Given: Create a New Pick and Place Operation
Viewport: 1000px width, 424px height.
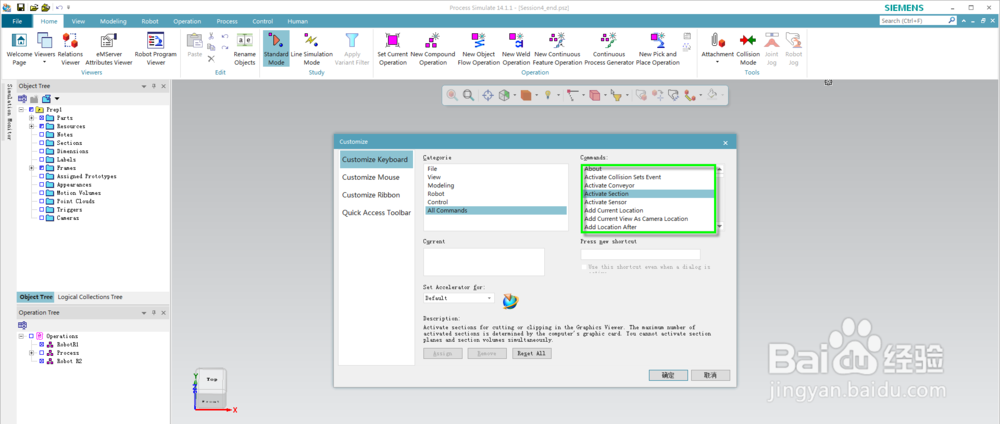Looking at the screenshot, I should tap(659, 49).
